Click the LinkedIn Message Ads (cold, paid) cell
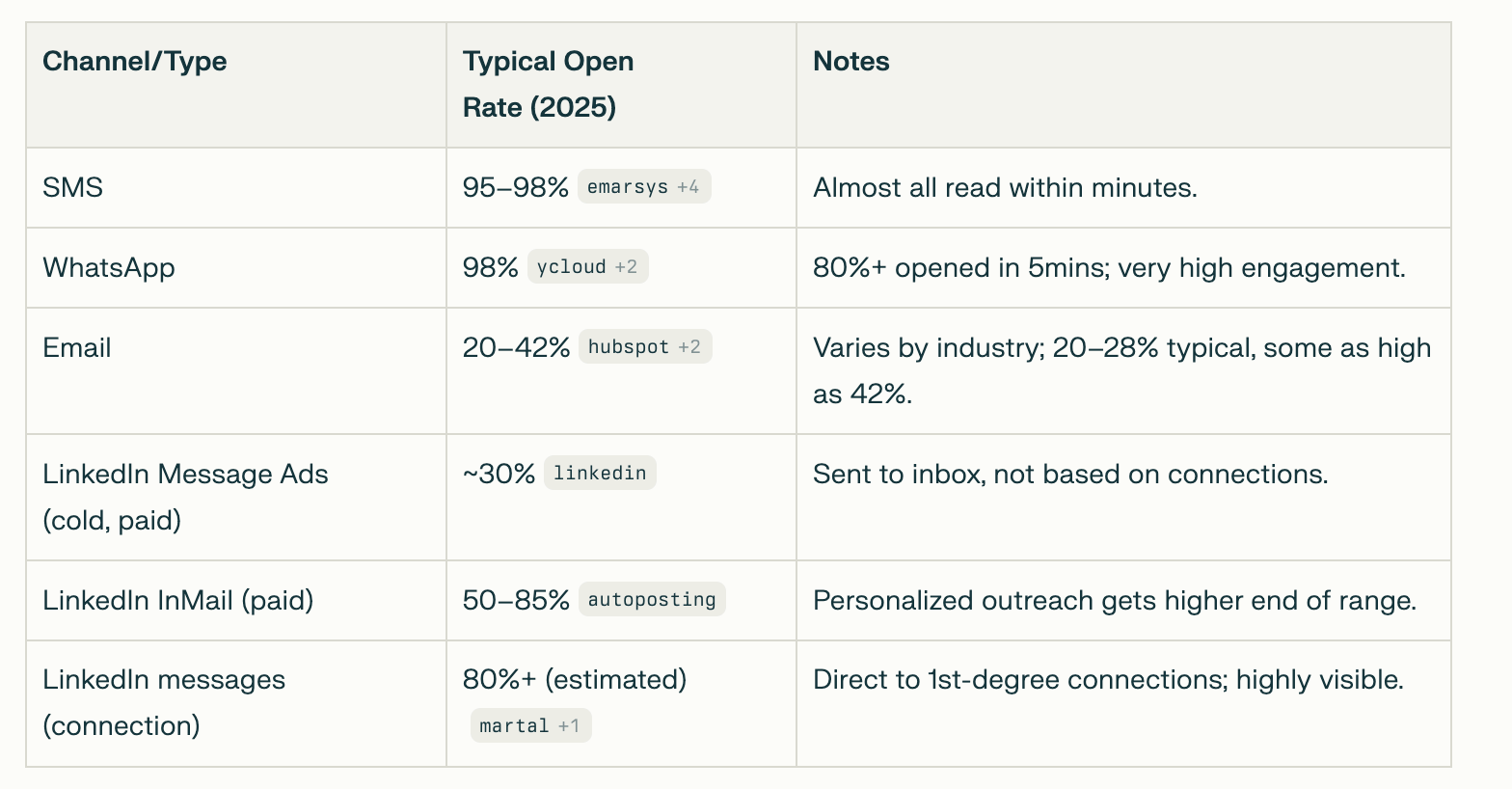The image size is (1512, 789). [x=185, y=497]
